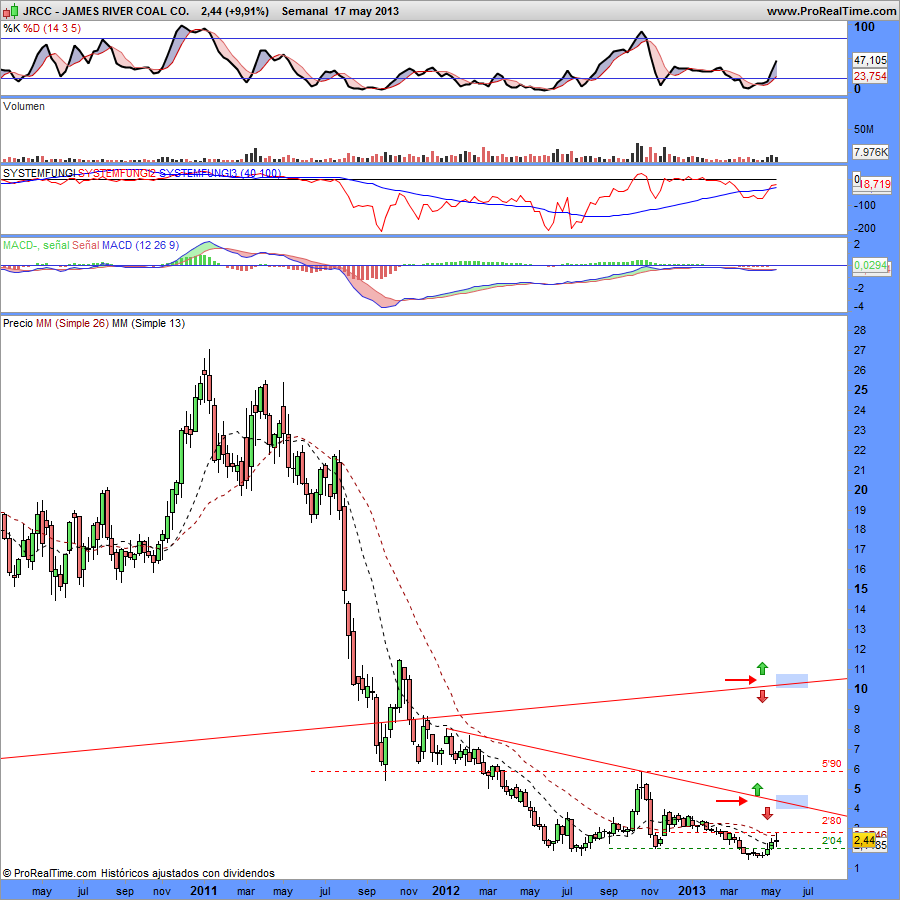Click the MM (Simple 26) moving average label
This screenshot has height=900, width=900.
click(x=72, y=323)
